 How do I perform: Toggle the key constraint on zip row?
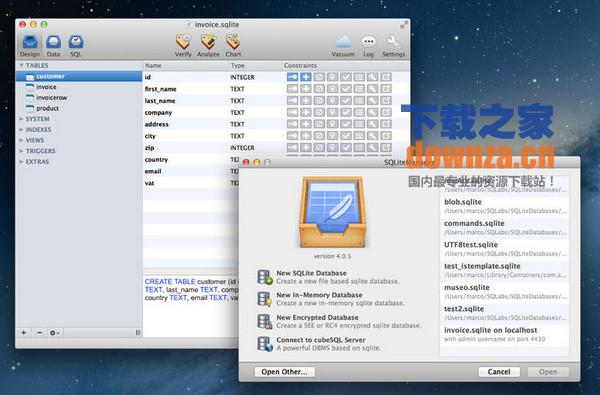(292, 147)
